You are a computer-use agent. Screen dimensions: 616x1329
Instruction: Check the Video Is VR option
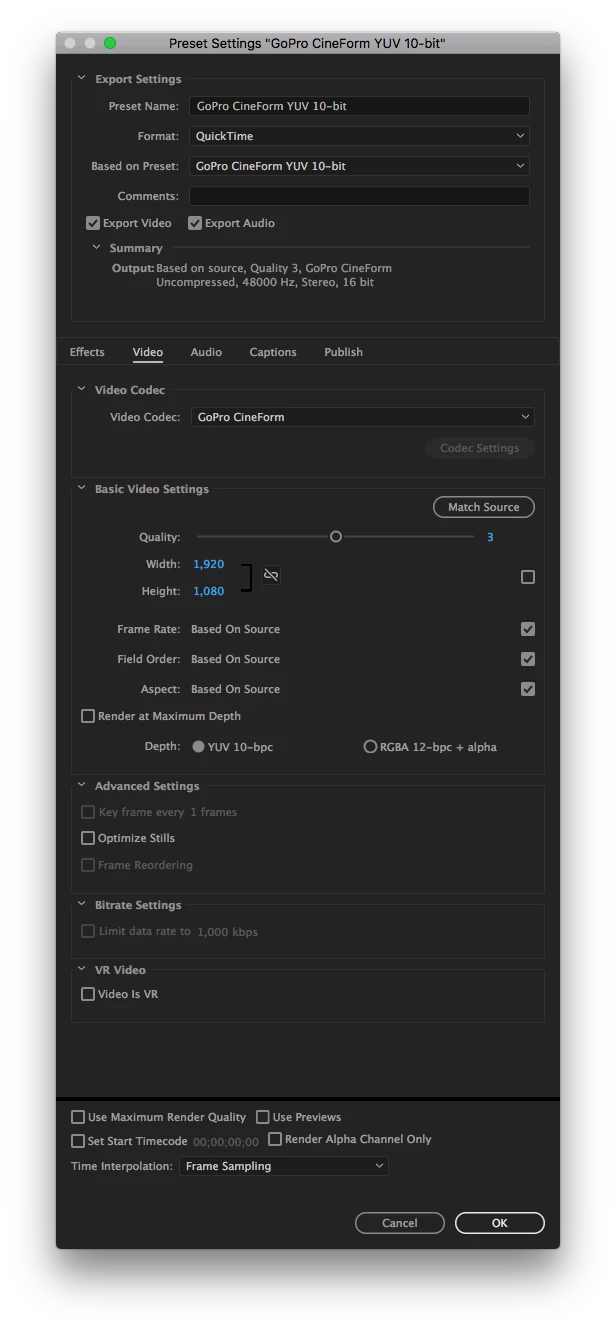coord(88,994)
